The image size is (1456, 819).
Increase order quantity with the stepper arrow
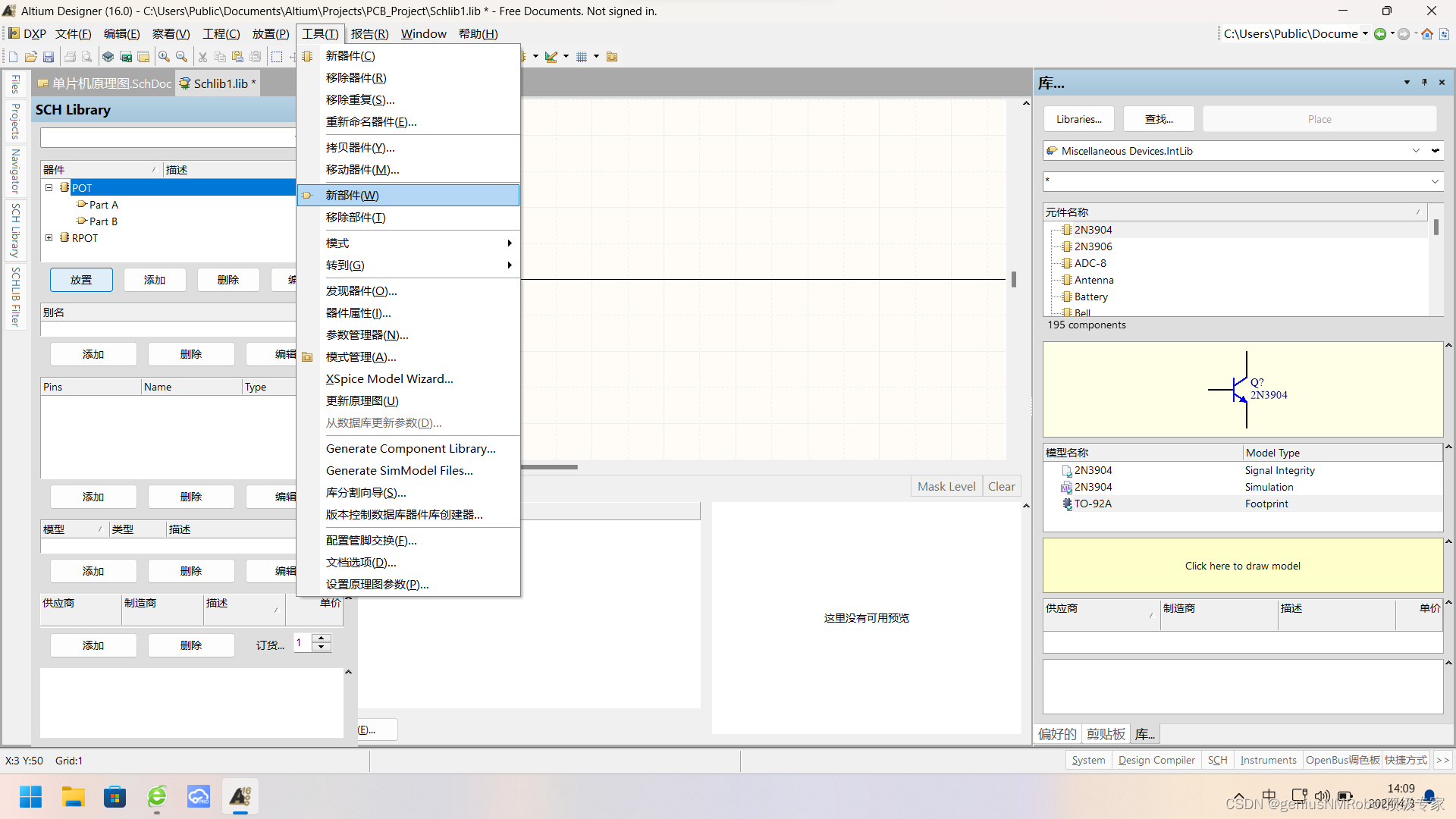coord(321,638)
